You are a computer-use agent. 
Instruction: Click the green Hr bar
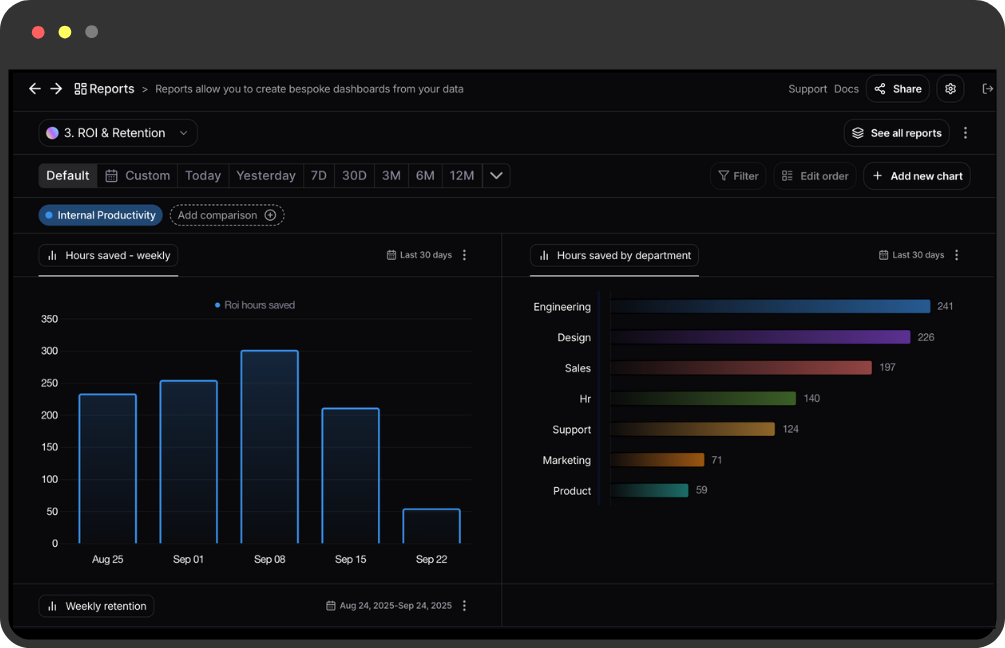(x=703, y=398)
